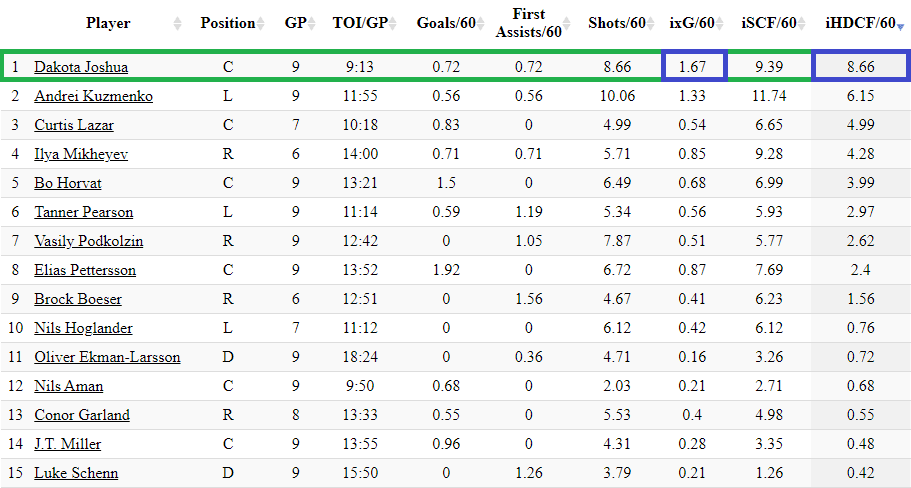Click Brock Boeser's First Assists/60 cell
The image size is (911, 488).
[528, 299]
